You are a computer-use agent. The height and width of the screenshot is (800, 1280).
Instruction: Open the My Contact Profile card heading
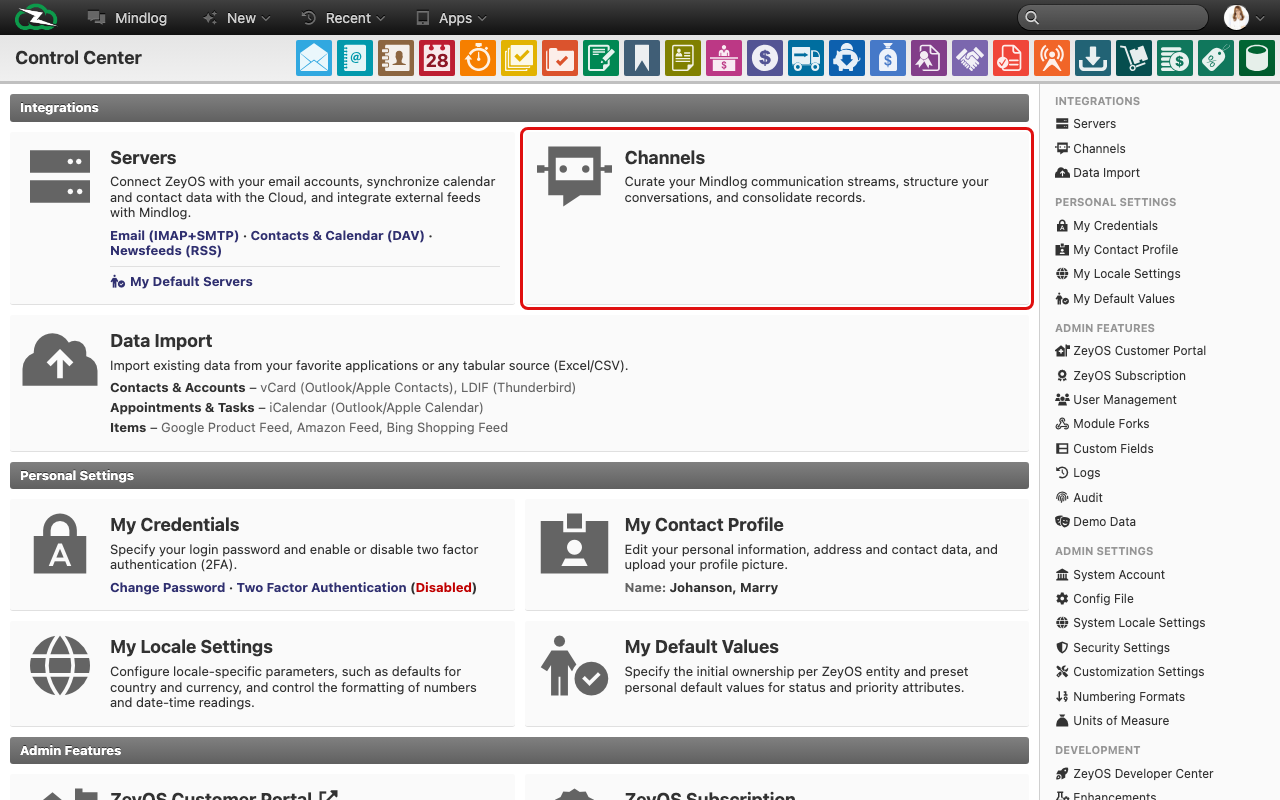(x=704, y=524)
